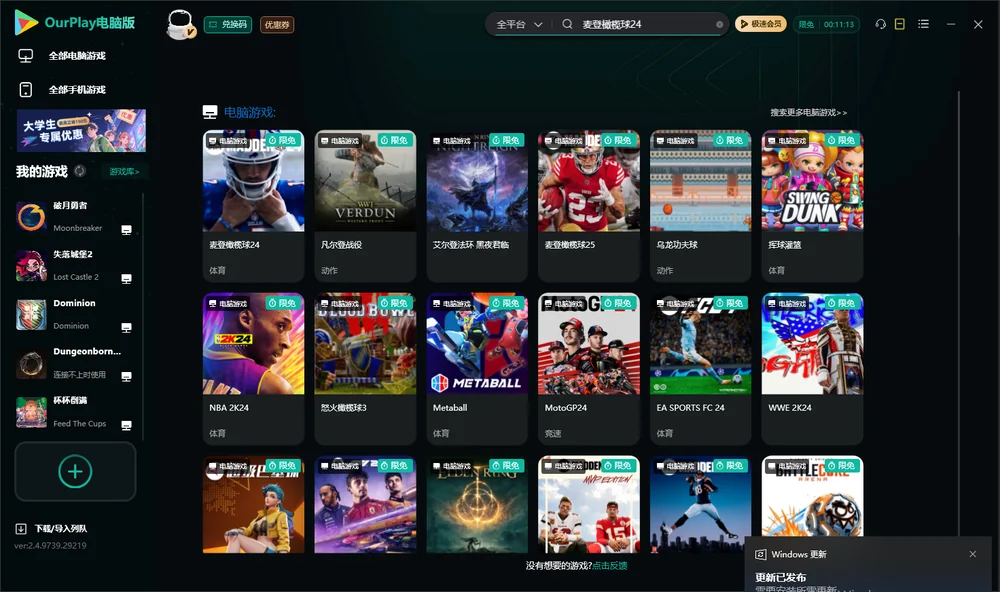The image size is (1000, 592).
Task: Click the monitor icon for PC games
Action: [x=26, y=56]
